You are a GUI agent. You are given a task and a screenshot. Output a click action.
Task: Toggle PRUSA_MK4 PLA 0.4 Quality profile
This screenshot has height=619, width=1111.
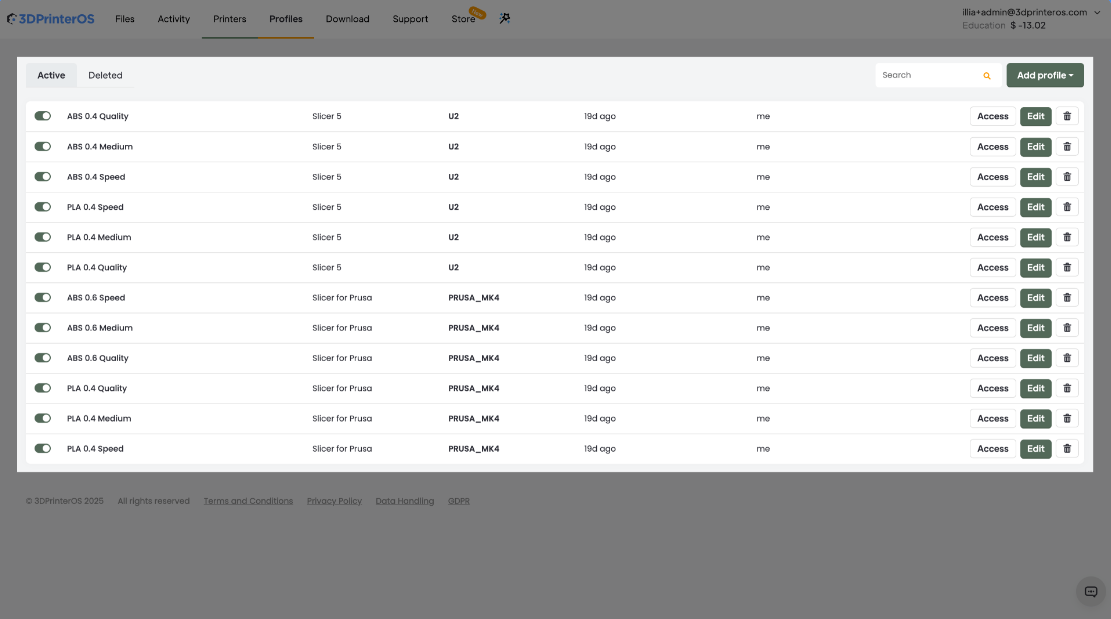click(43, 388)
